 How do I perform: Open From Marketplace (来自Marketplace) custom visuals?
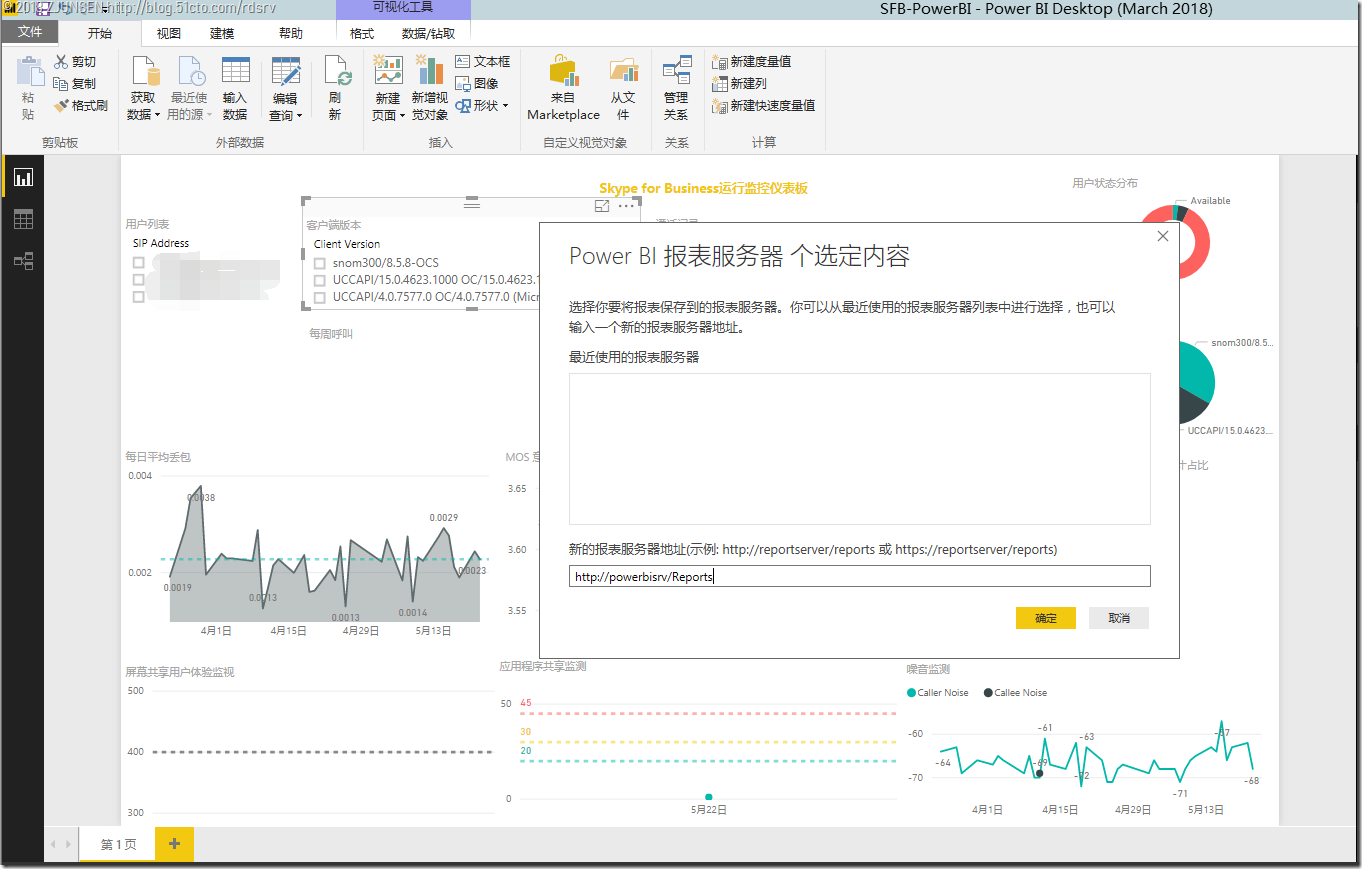pos(564,89)
